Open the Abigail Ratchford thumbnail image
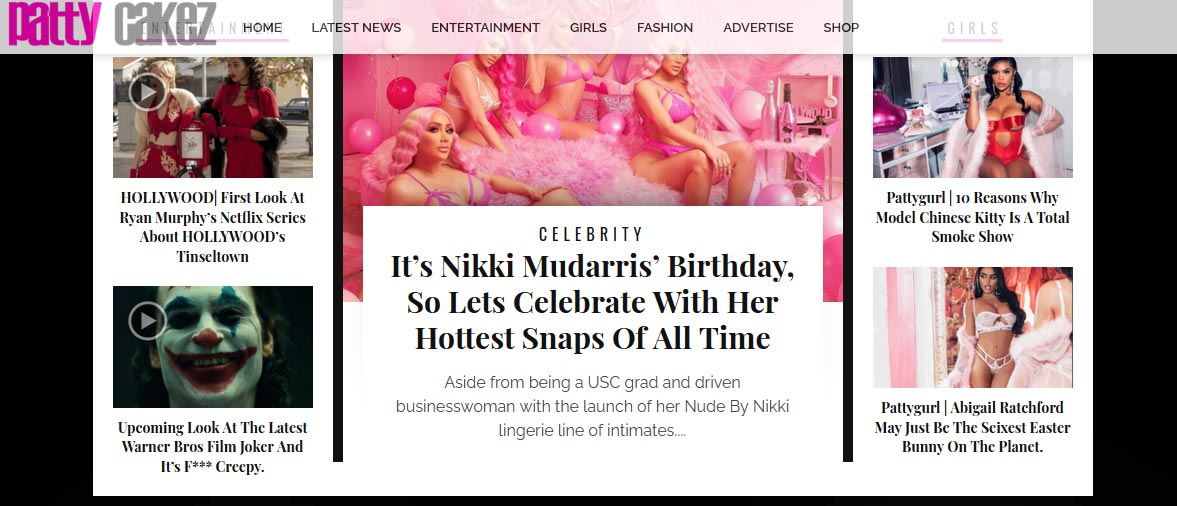This screenshot has height=506, width=1177. pyautogui.click(x=972, y=327)
